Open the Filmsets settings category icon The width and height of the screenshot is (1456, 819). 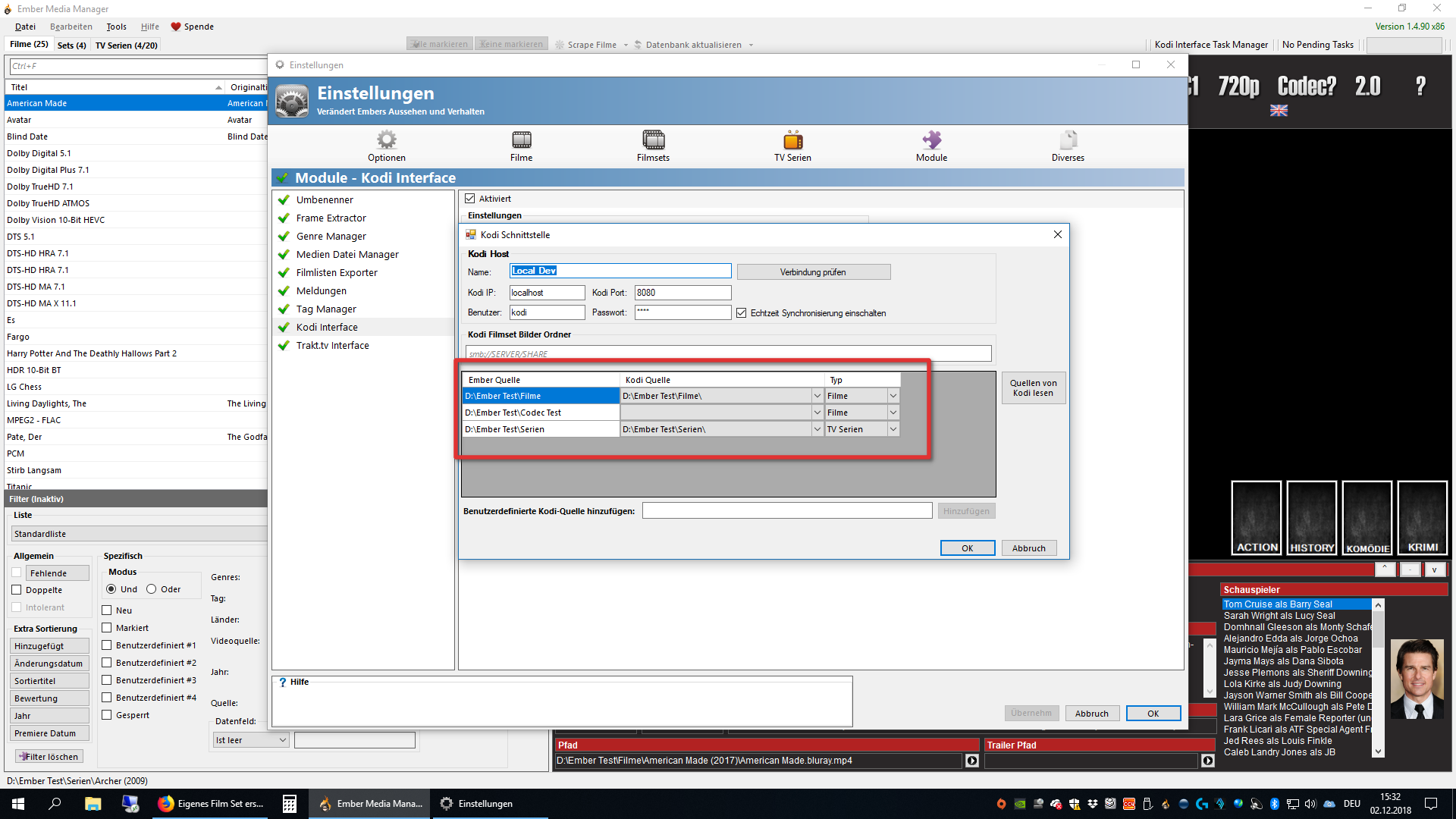[653, 140]
